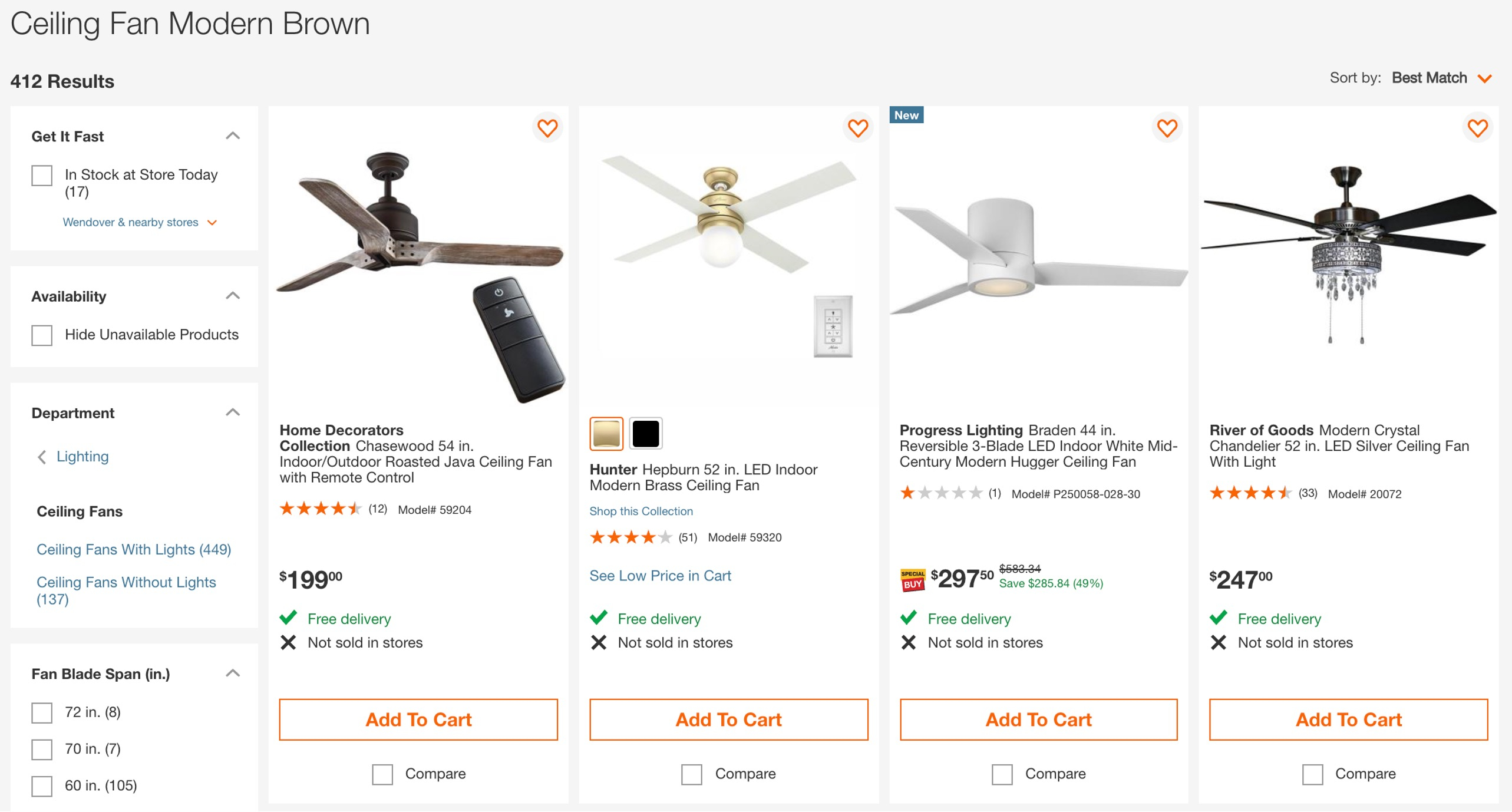Screen dimensions: 1512x812
Task: Expand Wendover & nearby stores selector
Action: 140,223
